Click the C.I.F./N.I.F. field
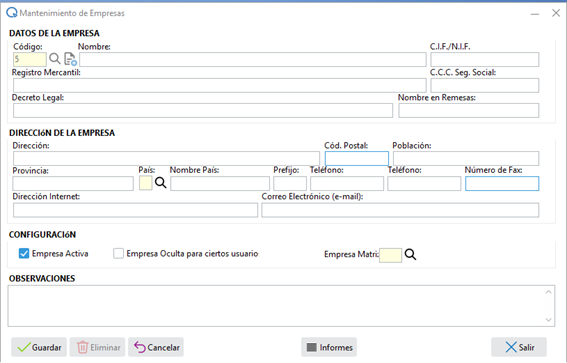Viewport: 567px width, 363px height. pyautogui.click(x=485, y=60)
